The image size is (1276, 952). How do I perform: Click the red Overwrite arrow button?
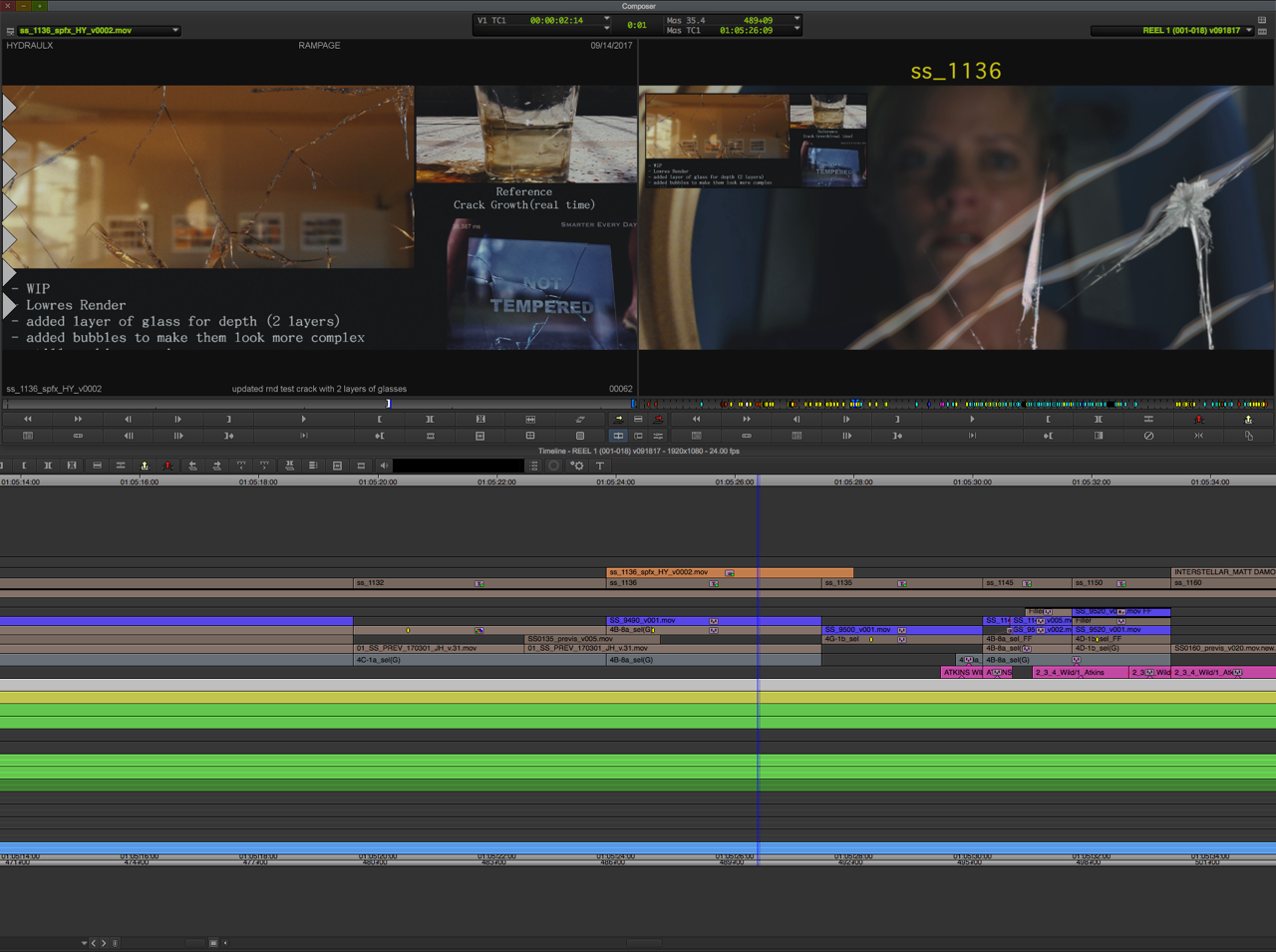[658, 419]
